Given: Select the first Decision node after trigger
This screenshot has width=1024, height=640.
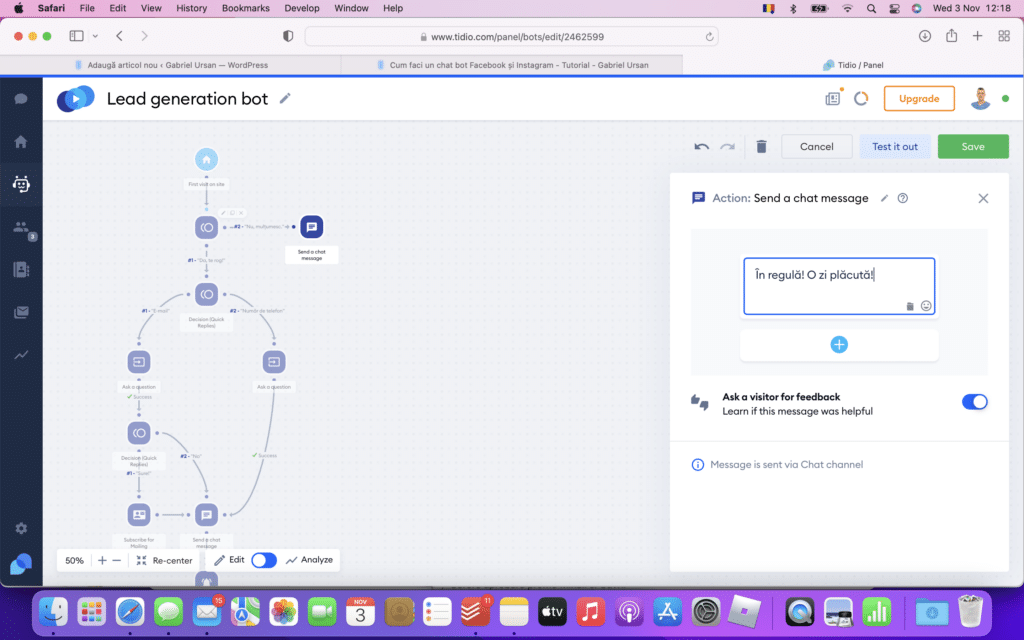Looking at the screenshot, I should point(206,227).
